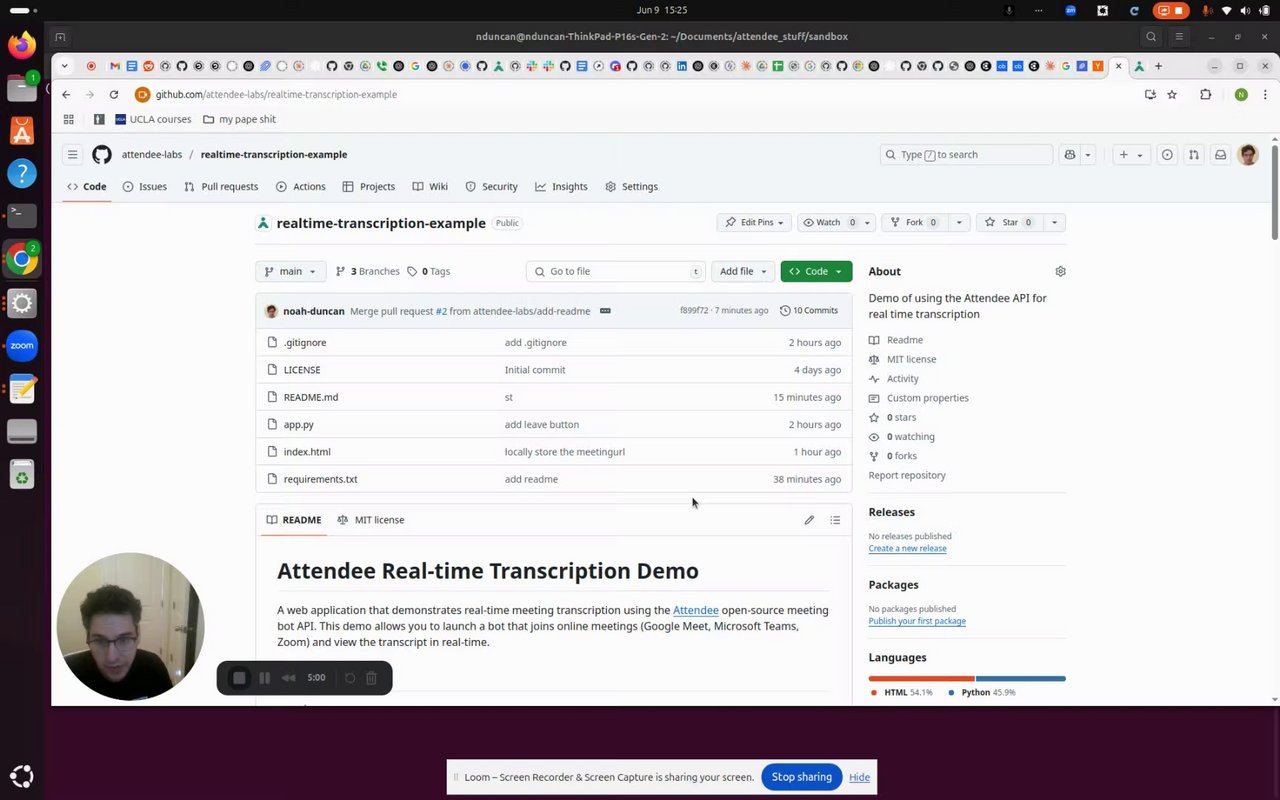Edit the README with the pencil icon
Viewport: 1280px width, 800px height.
pos(809,520)
